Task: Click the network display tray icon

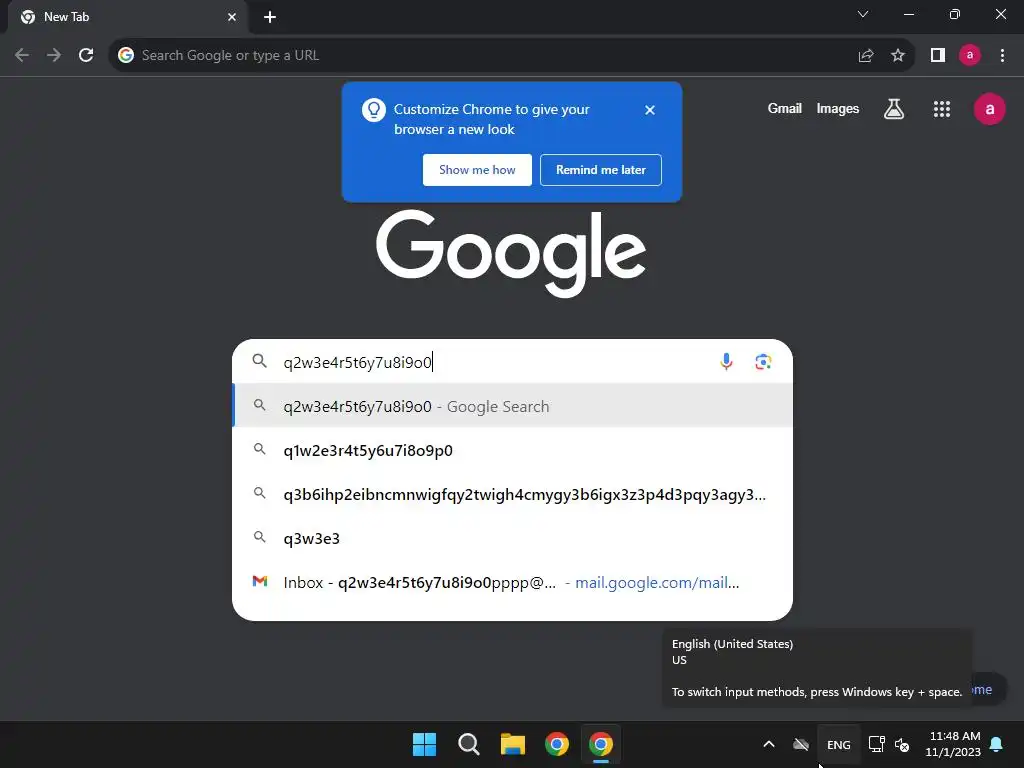Action: point(876,744)
